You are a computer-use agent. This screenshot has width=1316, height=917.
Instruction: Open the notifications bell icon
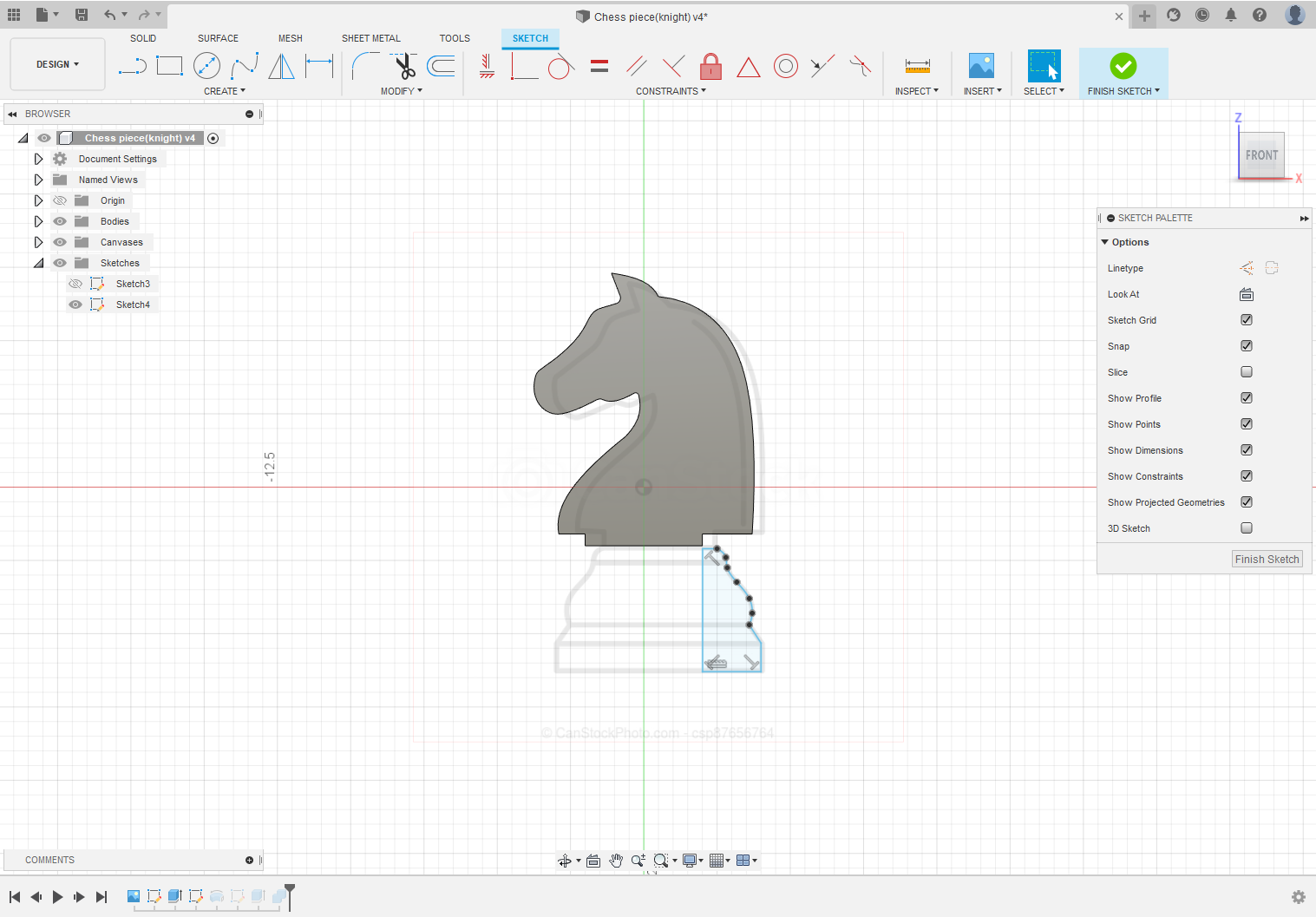[1231, 15]
